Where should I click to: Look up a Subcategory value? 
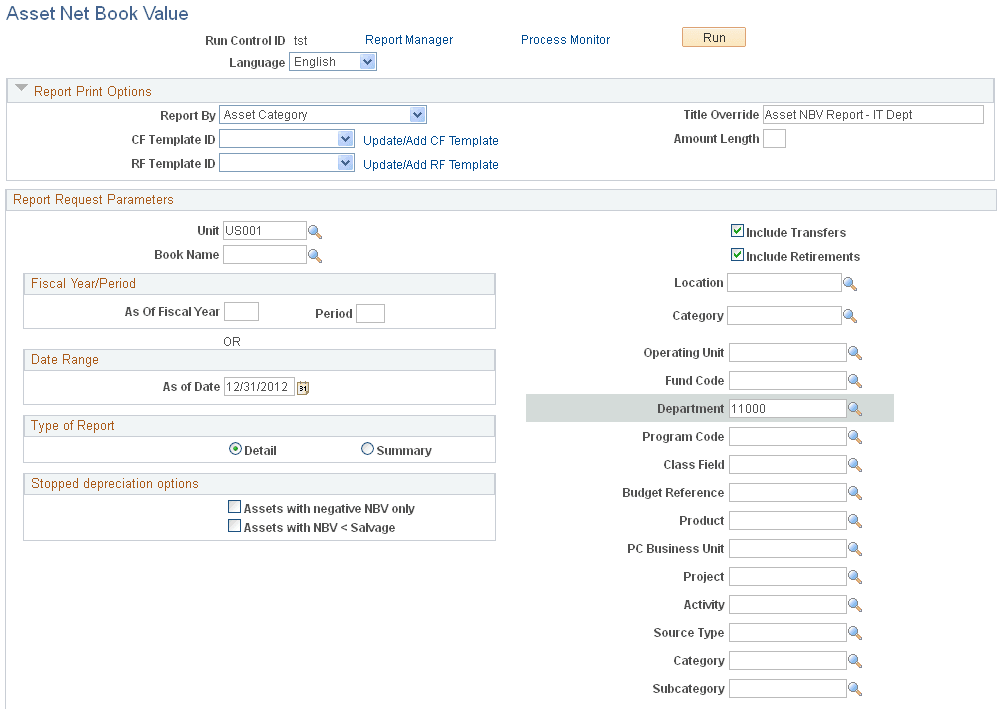click(x=854, y=688)
